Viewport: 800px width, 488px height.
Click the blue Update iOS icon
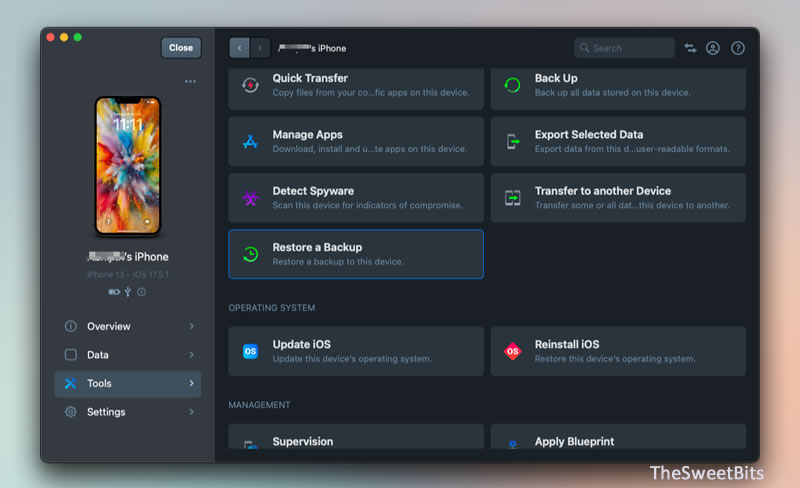(x=250, y=351)
